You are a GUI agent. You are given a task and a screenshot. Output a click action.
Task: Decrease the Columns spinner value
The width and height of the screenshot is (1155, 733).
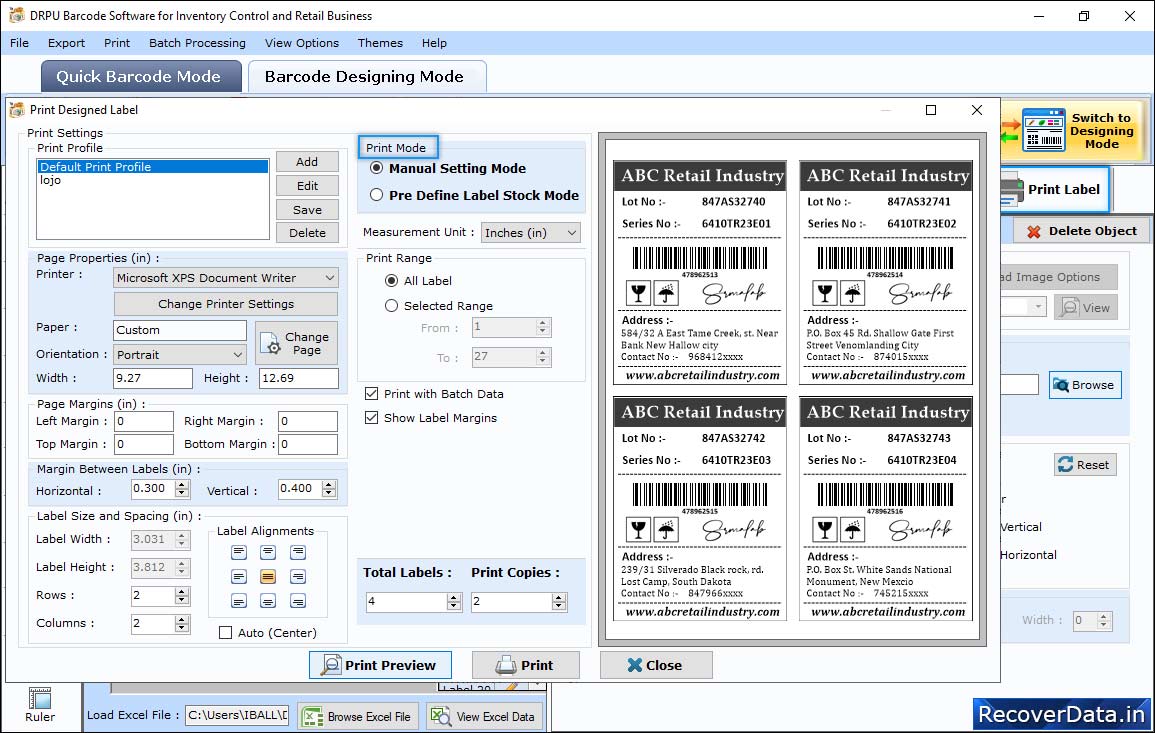click(182, 628)
